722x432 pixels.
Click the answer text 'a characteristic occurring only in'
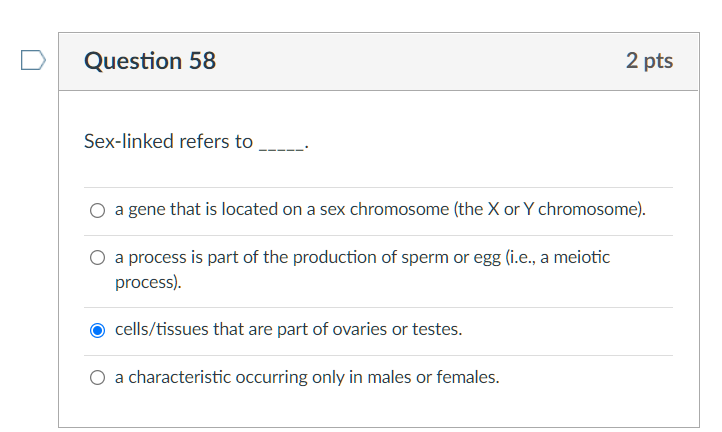coord(230,378)
